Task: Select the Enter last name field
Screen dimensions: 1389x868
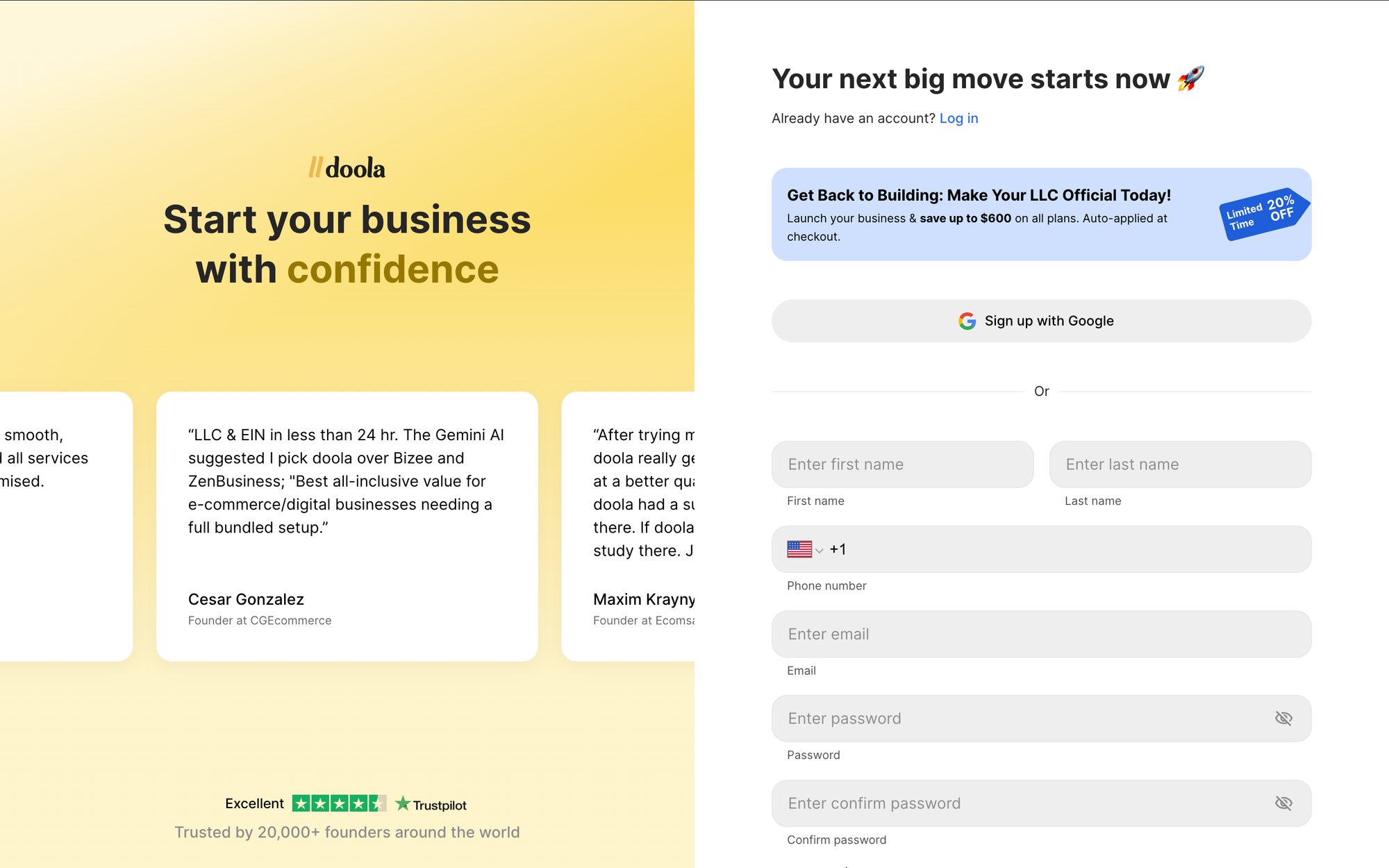Action: (x=1180, y=464)
